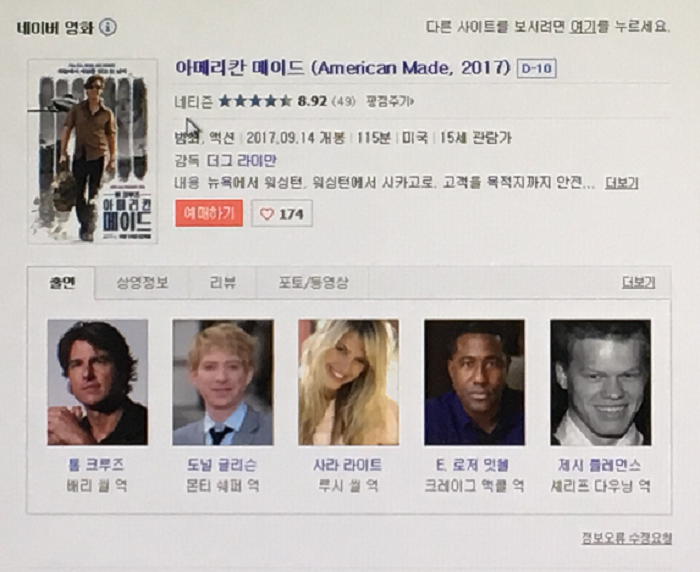Click the 평점주기 rating link
Screen dimensions: 700x572
point(390,102)
